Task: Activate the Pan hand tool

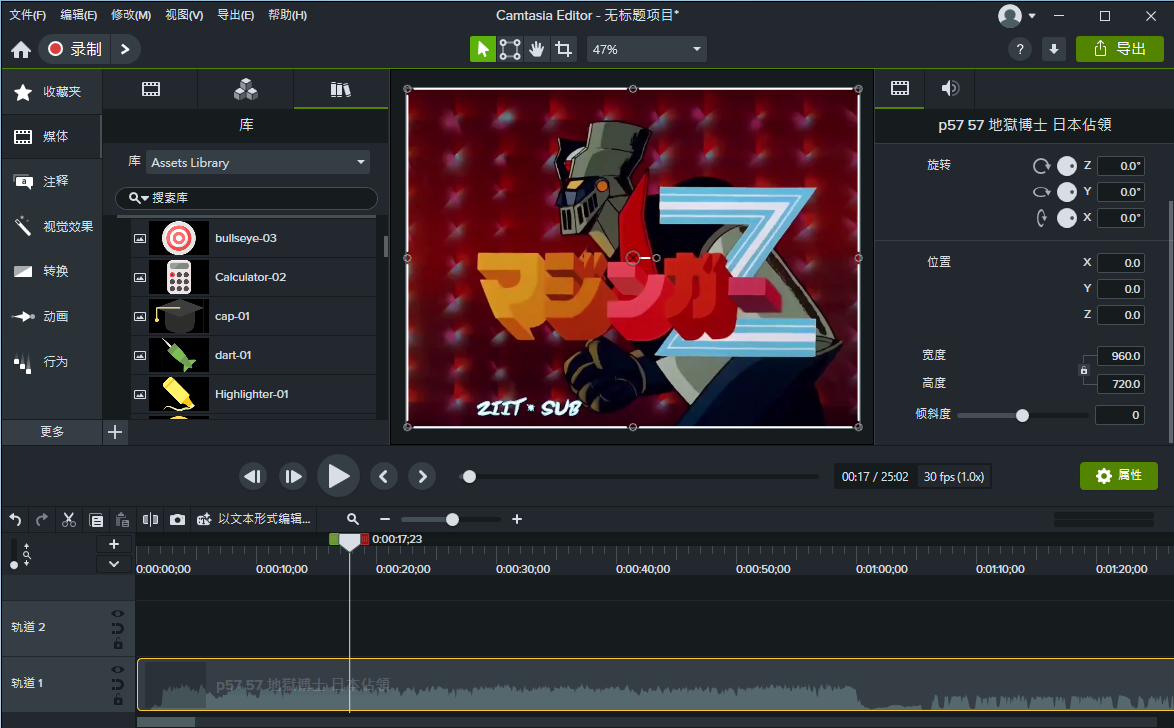Action: tap(537, 49)
